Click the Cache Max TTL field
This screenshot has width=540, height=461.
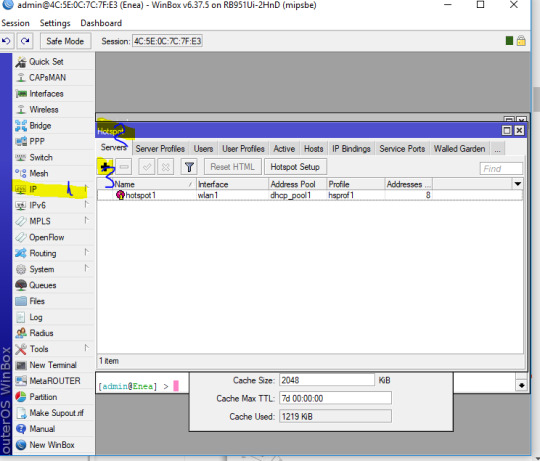(x=335, y=398)
